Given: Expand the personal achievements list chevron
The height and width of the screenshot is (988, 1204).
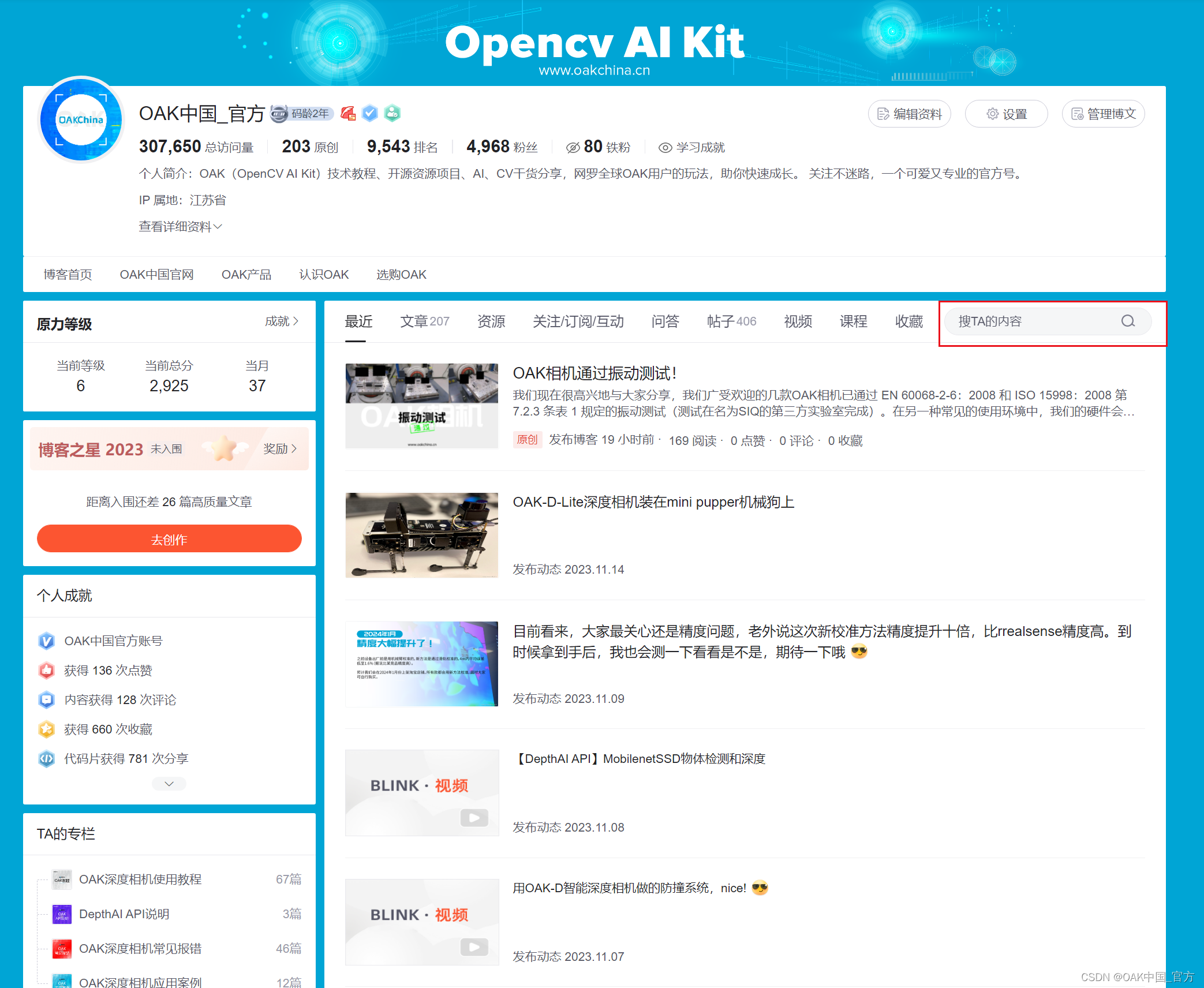Looking at the screenshot, I should click(x=169, y=784).
